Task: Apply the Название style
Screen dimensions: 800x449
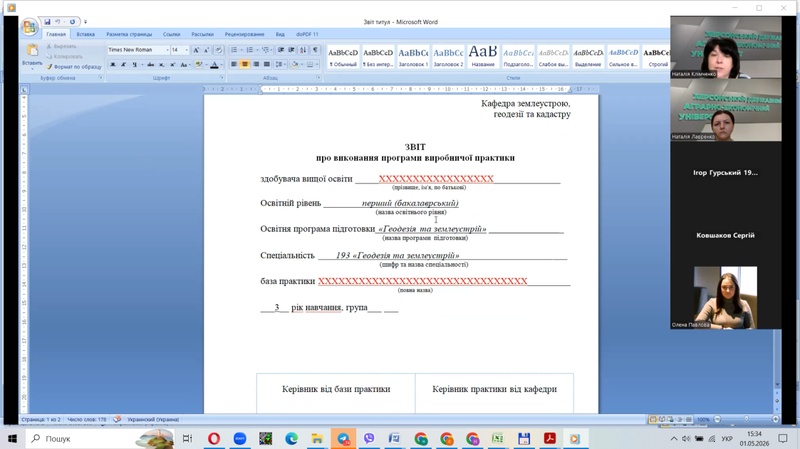Action: click(483, 57)
